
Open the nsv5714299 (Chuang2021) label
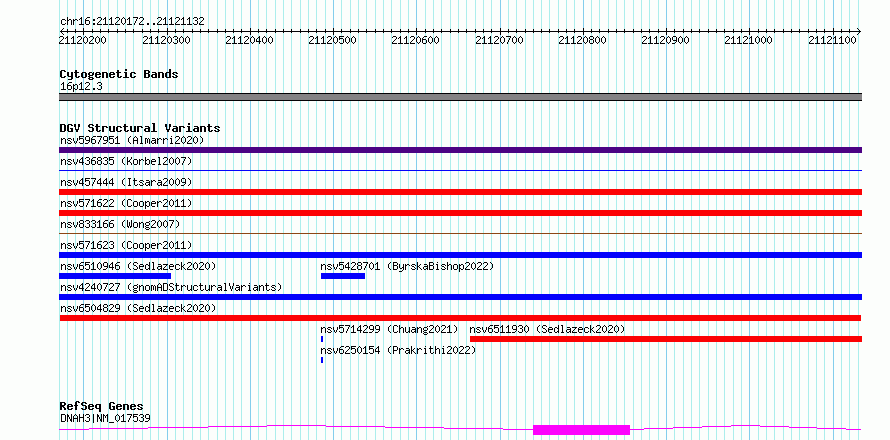[x=389, y=329]
